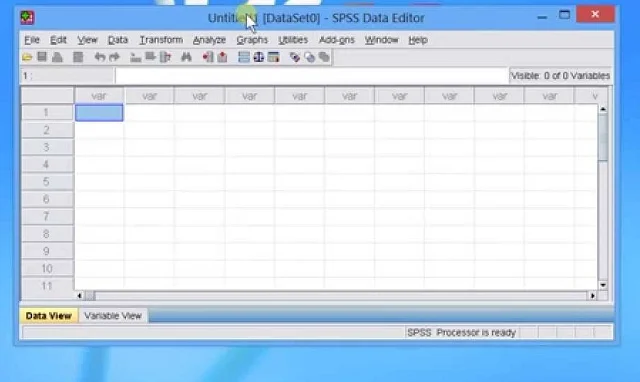The height and width of the screenshot is (382, 640).
Task: Select row header 3
Action: click(47, 147)
